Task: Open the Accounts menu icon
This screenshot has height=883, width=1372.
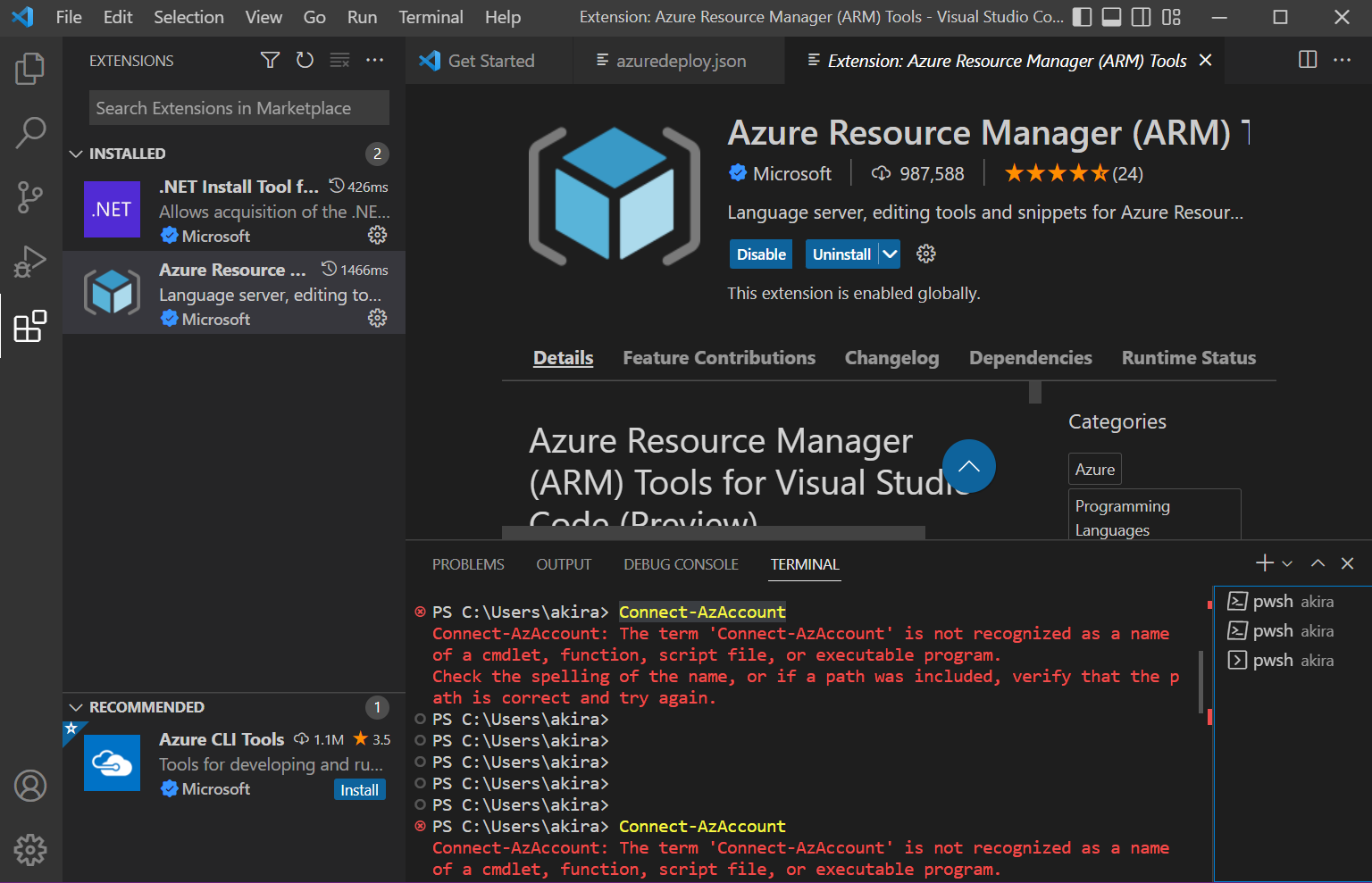Action: click(30, 786)
